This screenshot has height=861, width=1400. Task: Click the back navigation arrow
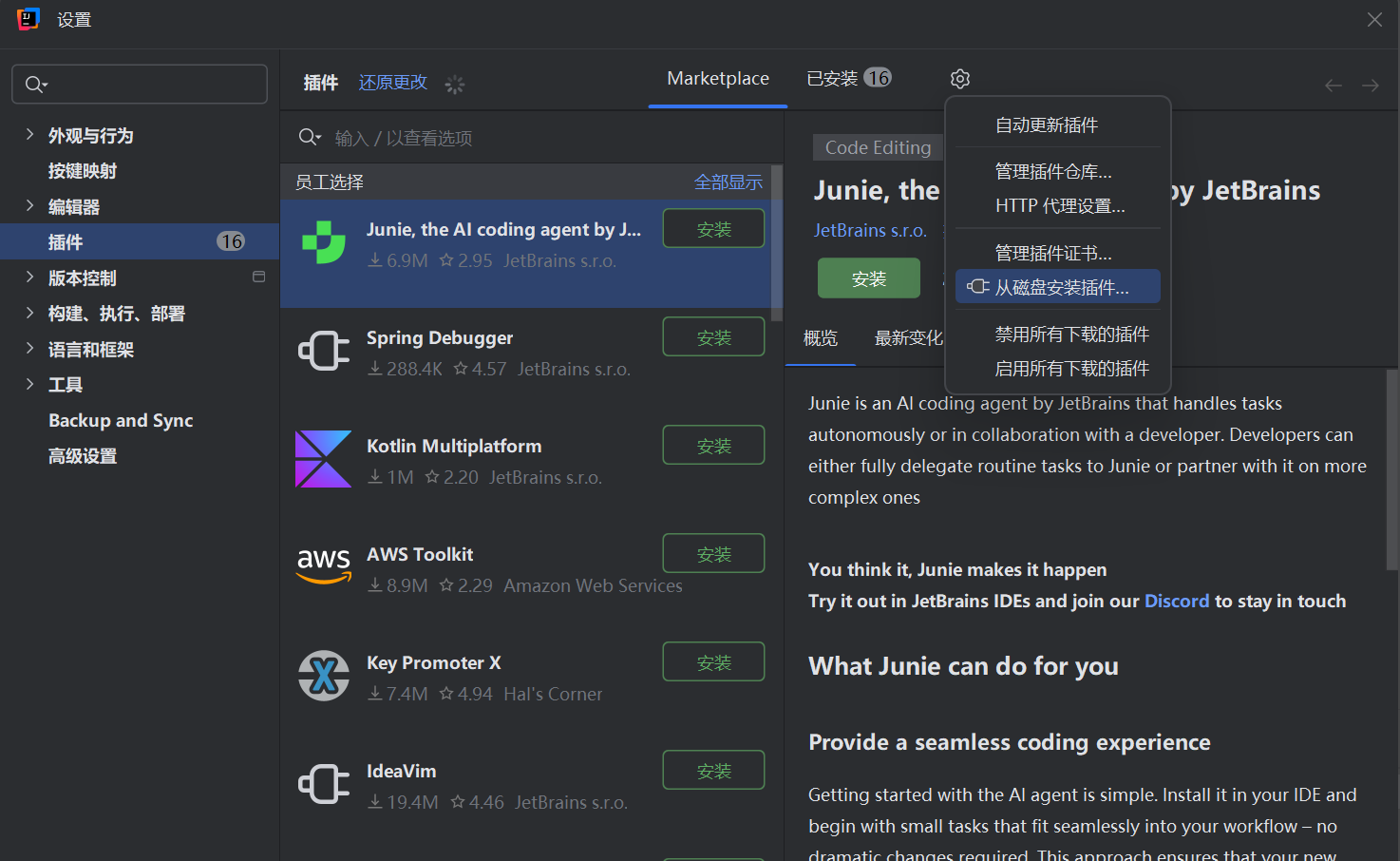pyautogui.click(x=1334, y=86)
